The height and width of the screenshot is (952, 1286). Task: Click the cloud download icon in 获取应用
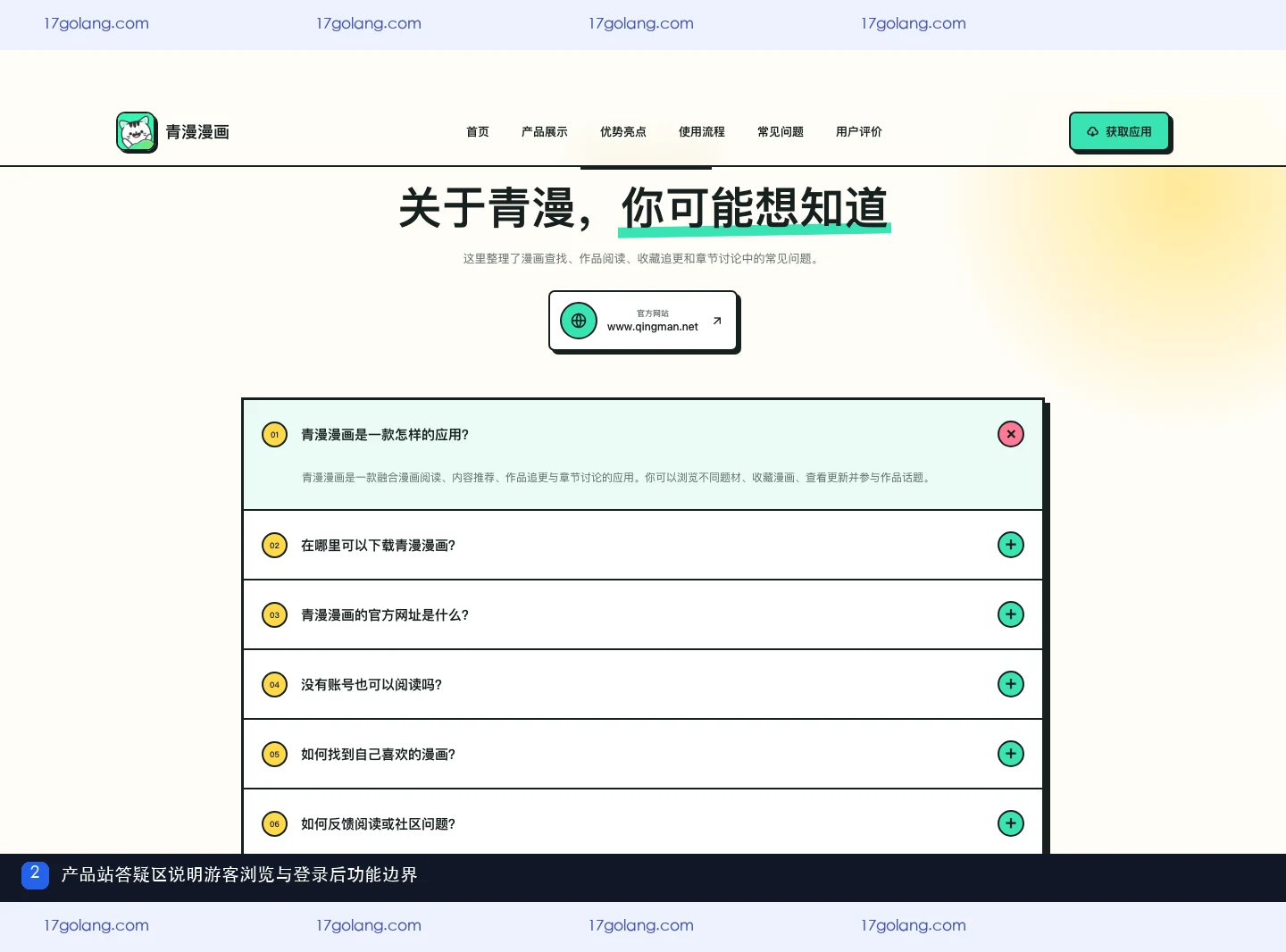click(x=1092, y=132)
